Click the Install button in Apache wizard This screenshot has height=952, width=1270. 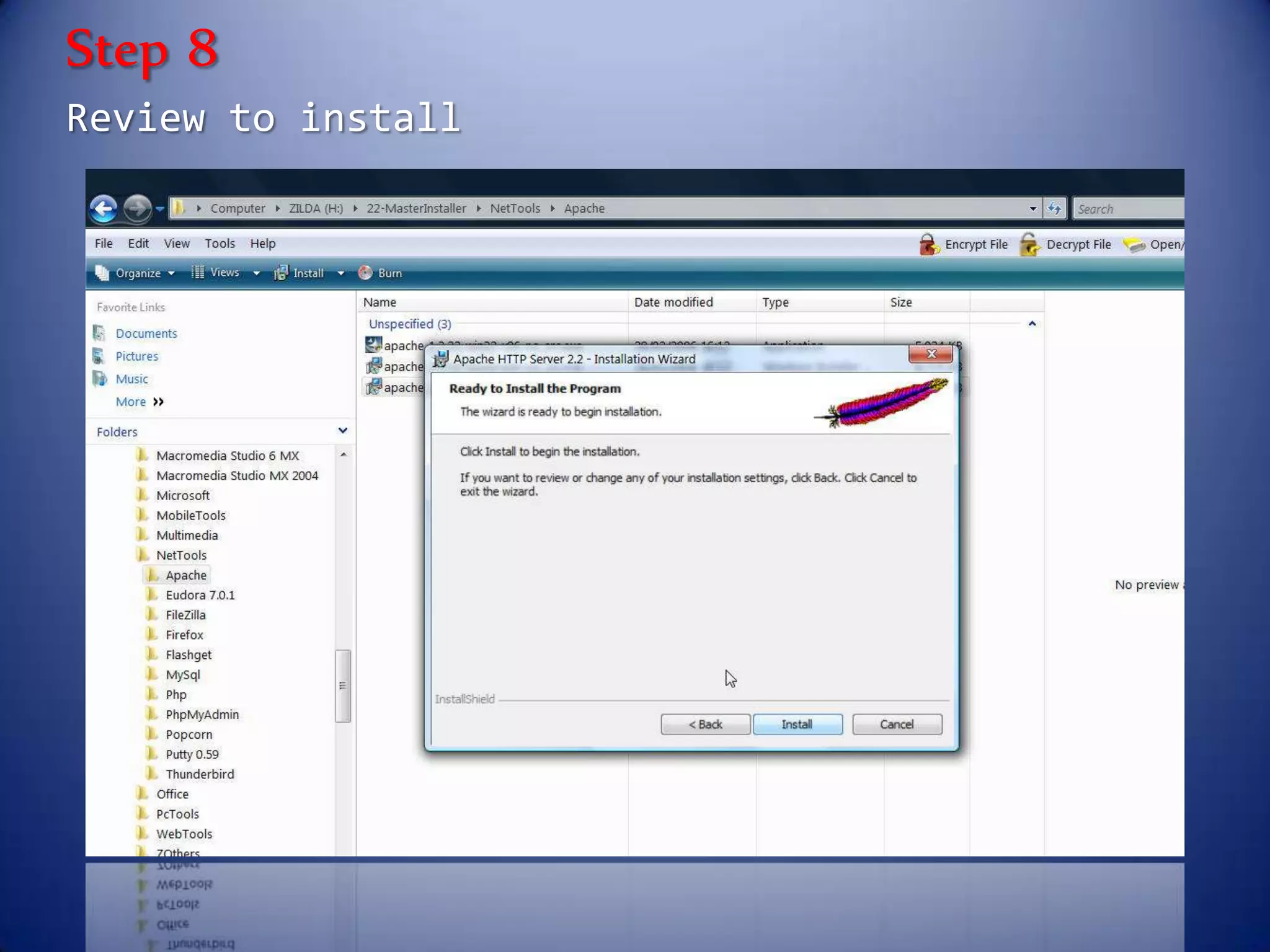point(797,725)
